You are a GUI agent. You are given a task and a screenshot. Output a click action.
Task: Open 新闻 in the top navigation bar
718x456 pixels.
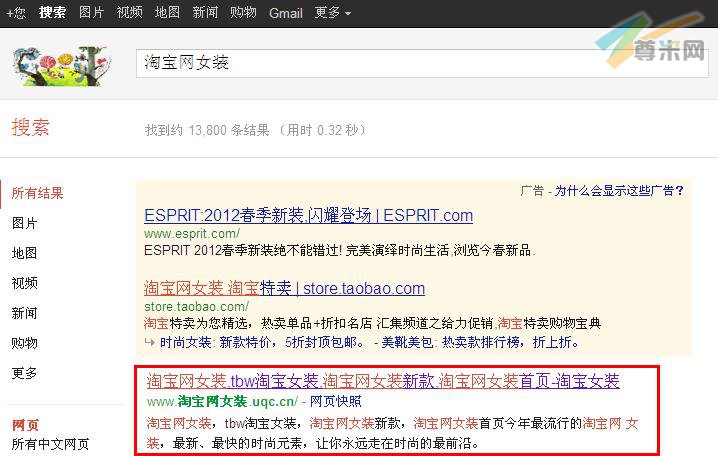205,12
